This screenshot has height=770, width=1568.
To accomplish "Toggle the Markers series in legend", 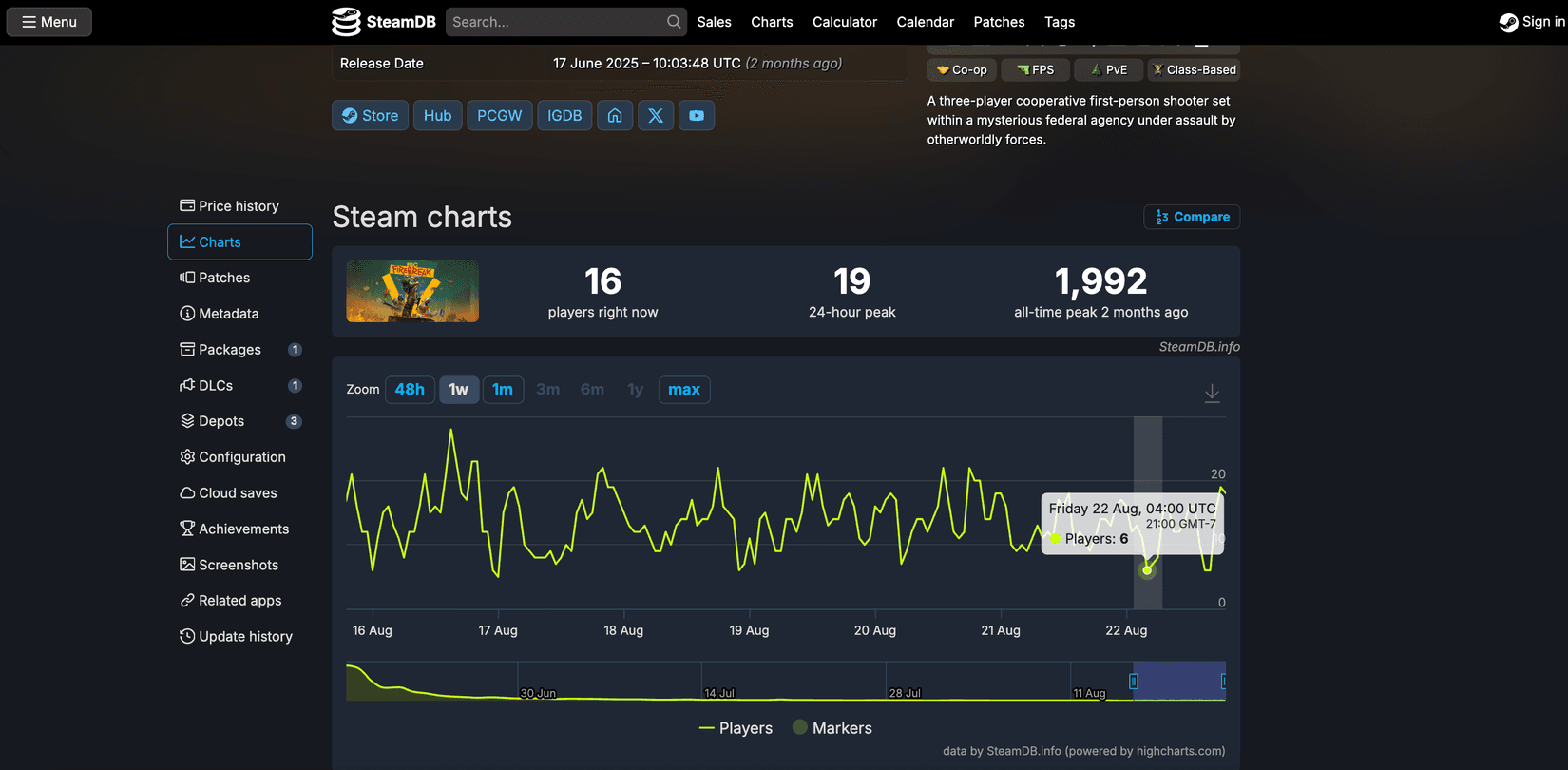I will click(832, 728).
